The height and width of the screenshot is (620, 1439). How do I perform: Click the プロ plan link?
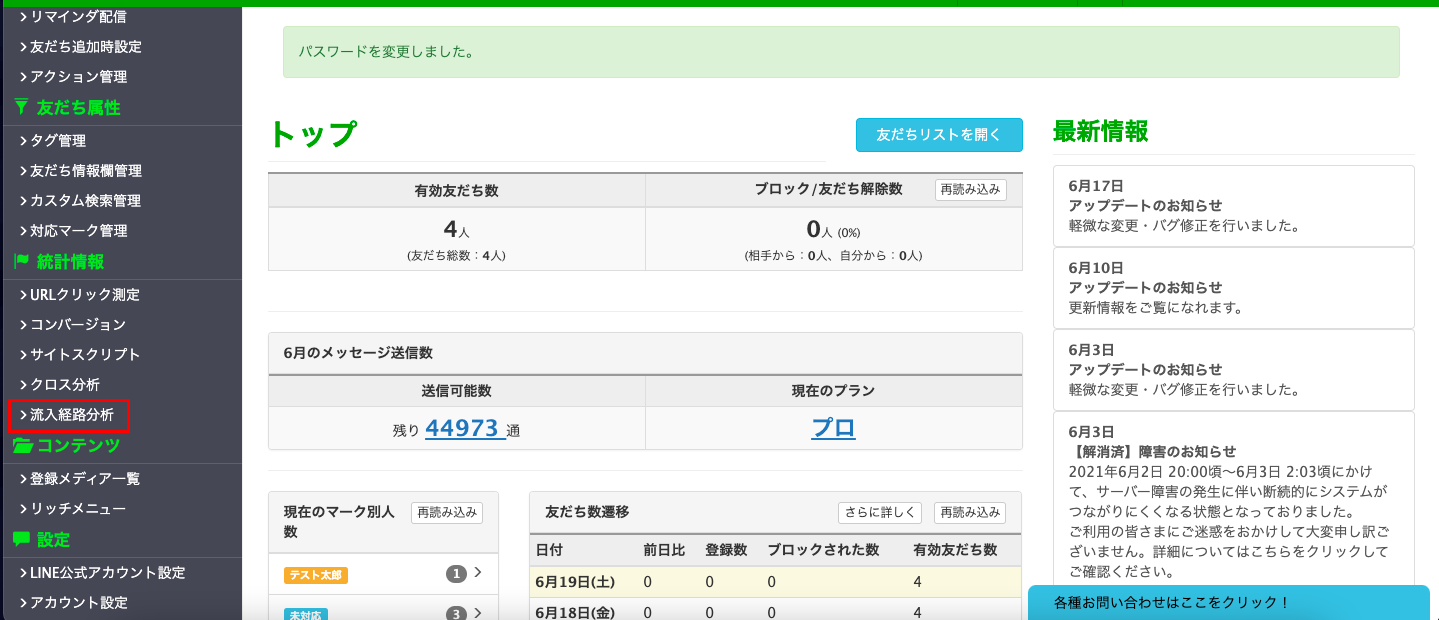point(833,429)
